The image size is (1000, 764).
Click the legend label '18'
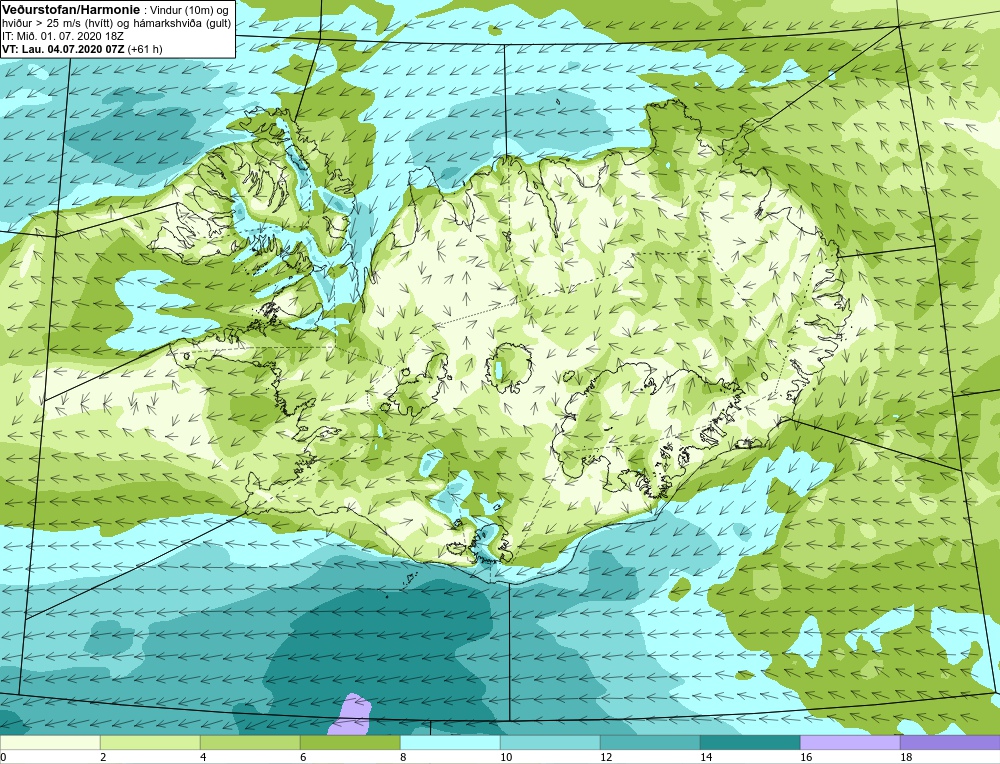(906, 758)
